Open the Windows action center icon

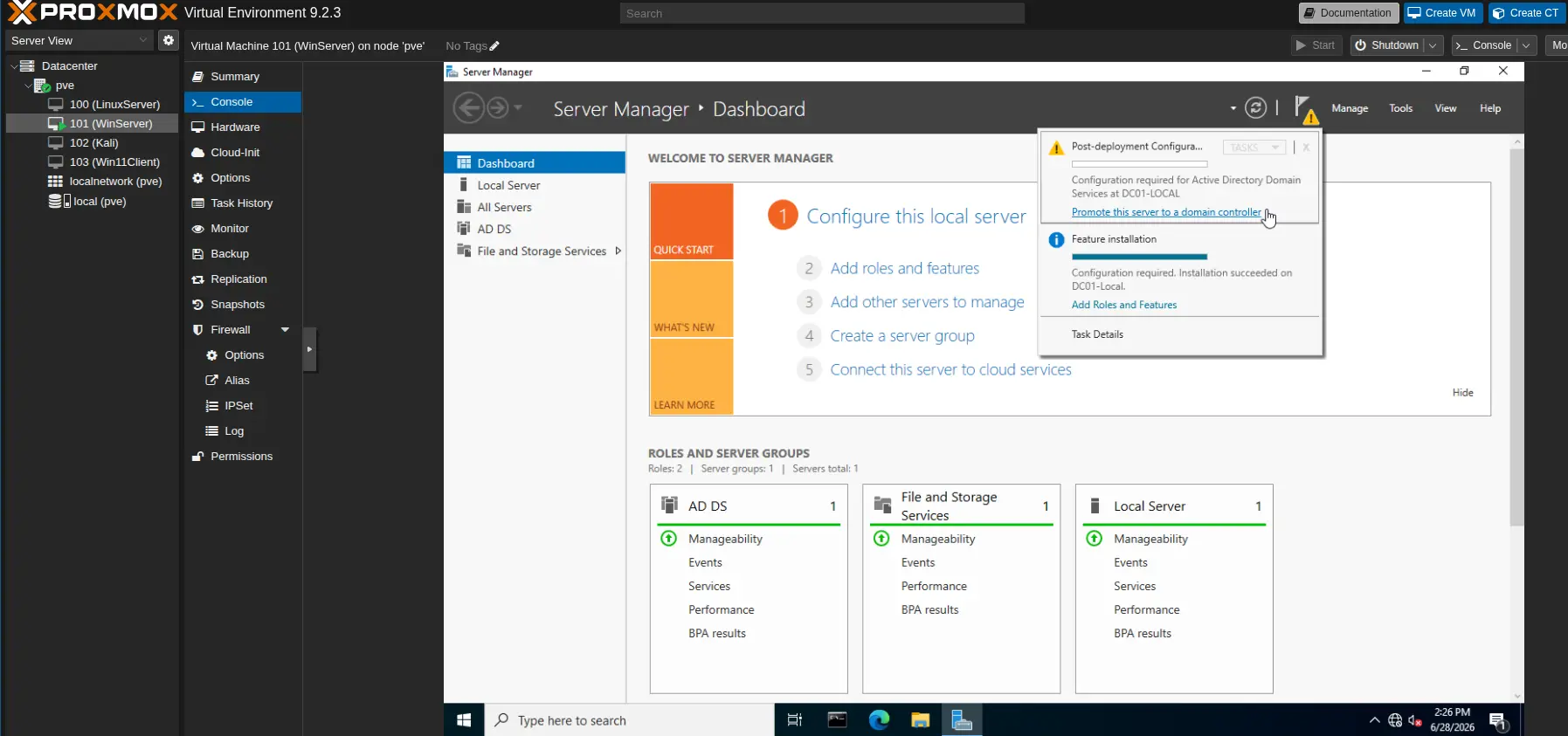click(x=1498, y=721)
